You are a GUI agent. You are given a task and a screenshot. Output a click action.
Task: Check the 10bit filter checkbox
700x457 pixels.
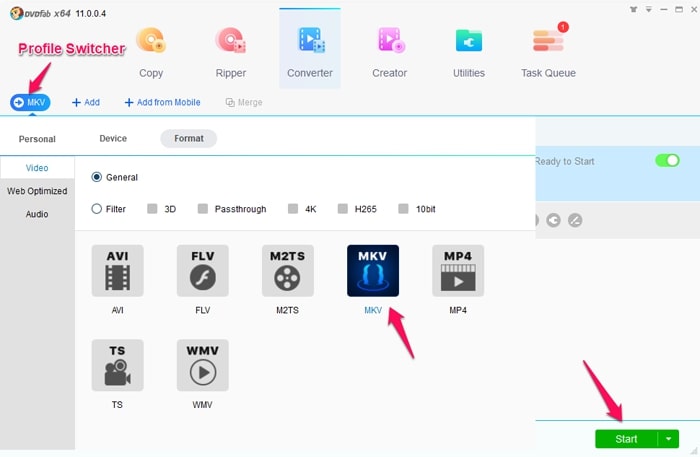click(403, 208)
